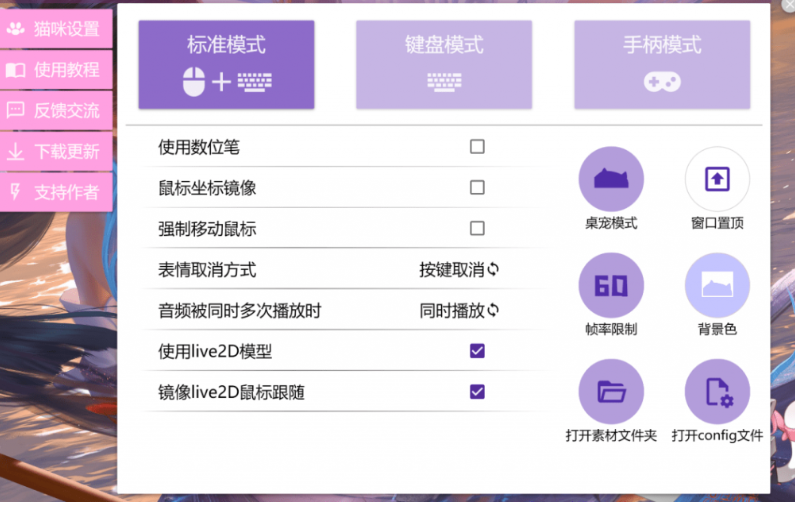Cycle the 按键取消 expression cancel option
Image resolution: width=795 pixels, height=509 pixels.
click(459, 270)
